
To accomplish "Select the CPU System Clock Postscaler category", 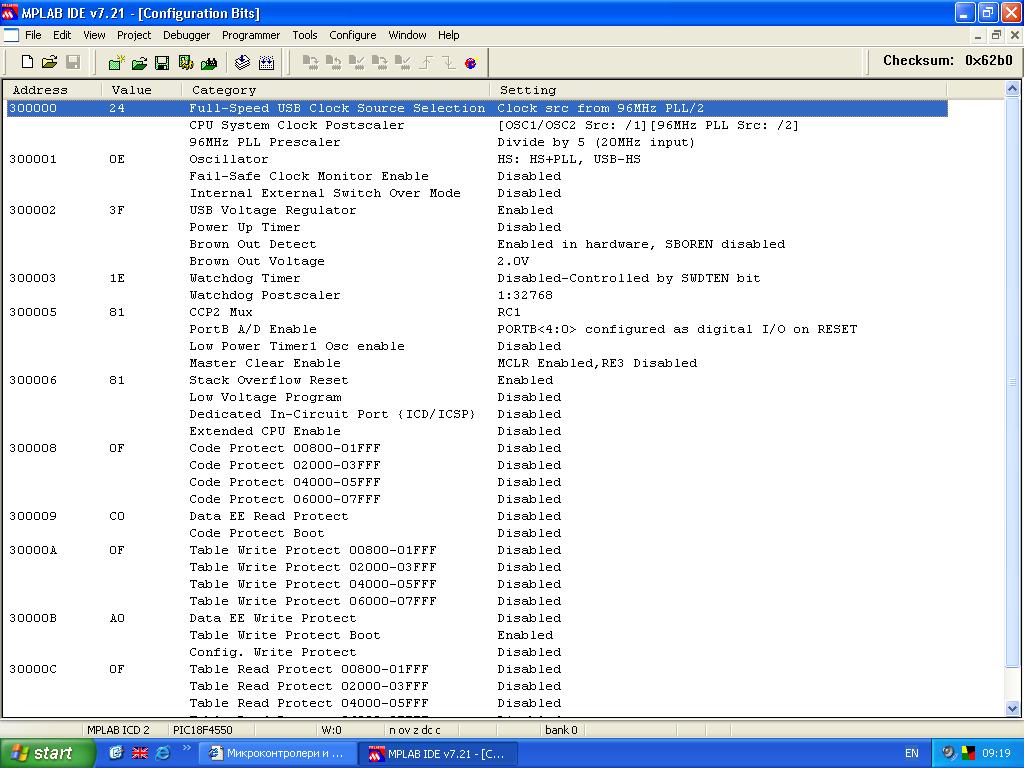I will 296,125.
